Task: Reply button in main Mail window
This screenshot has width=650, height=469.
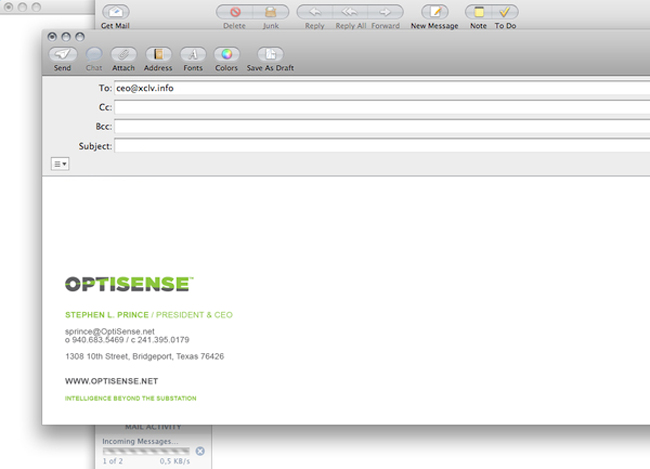Action: [x=315, y=12]
